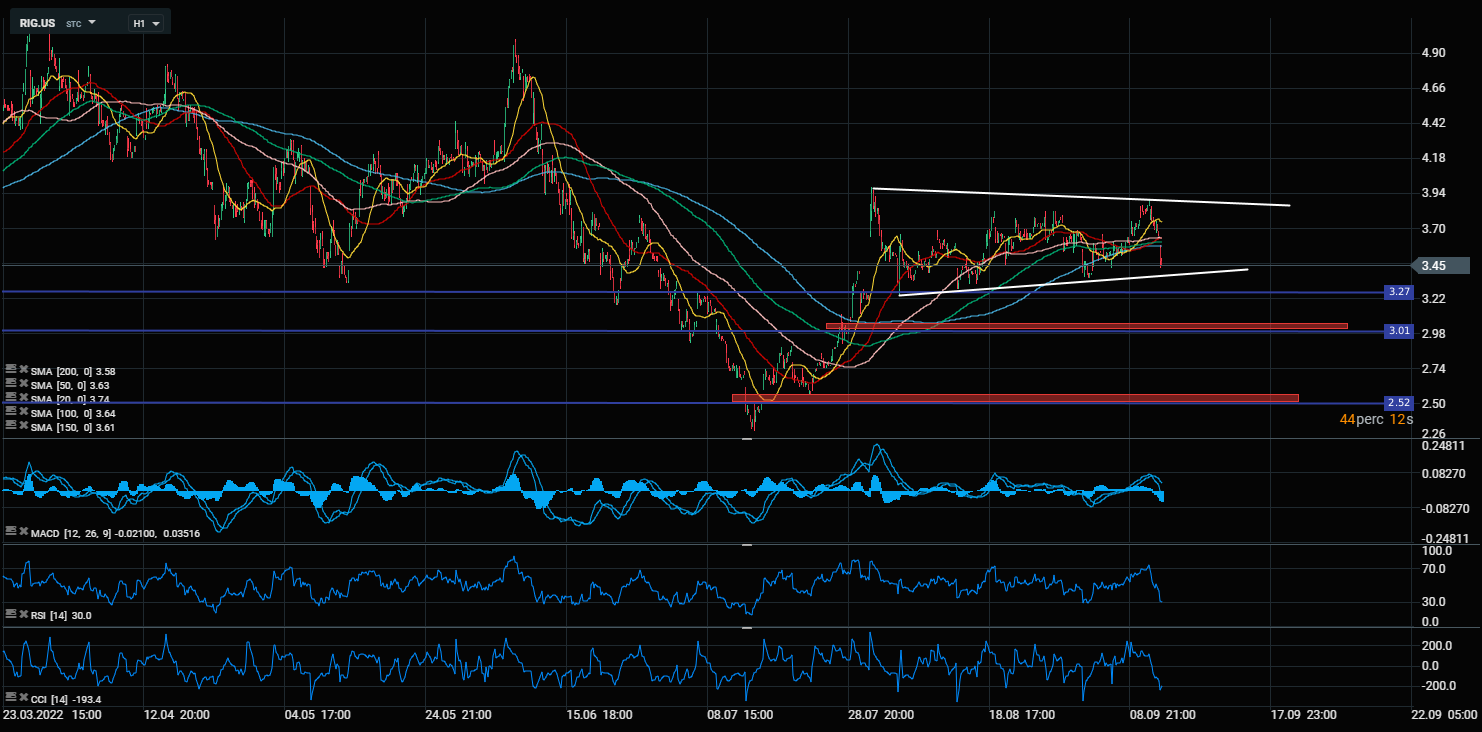Viewport: 1482px width, 732px height.
Task: Open settings icon for SMA 100 indicator
Action: pos(10,411)
